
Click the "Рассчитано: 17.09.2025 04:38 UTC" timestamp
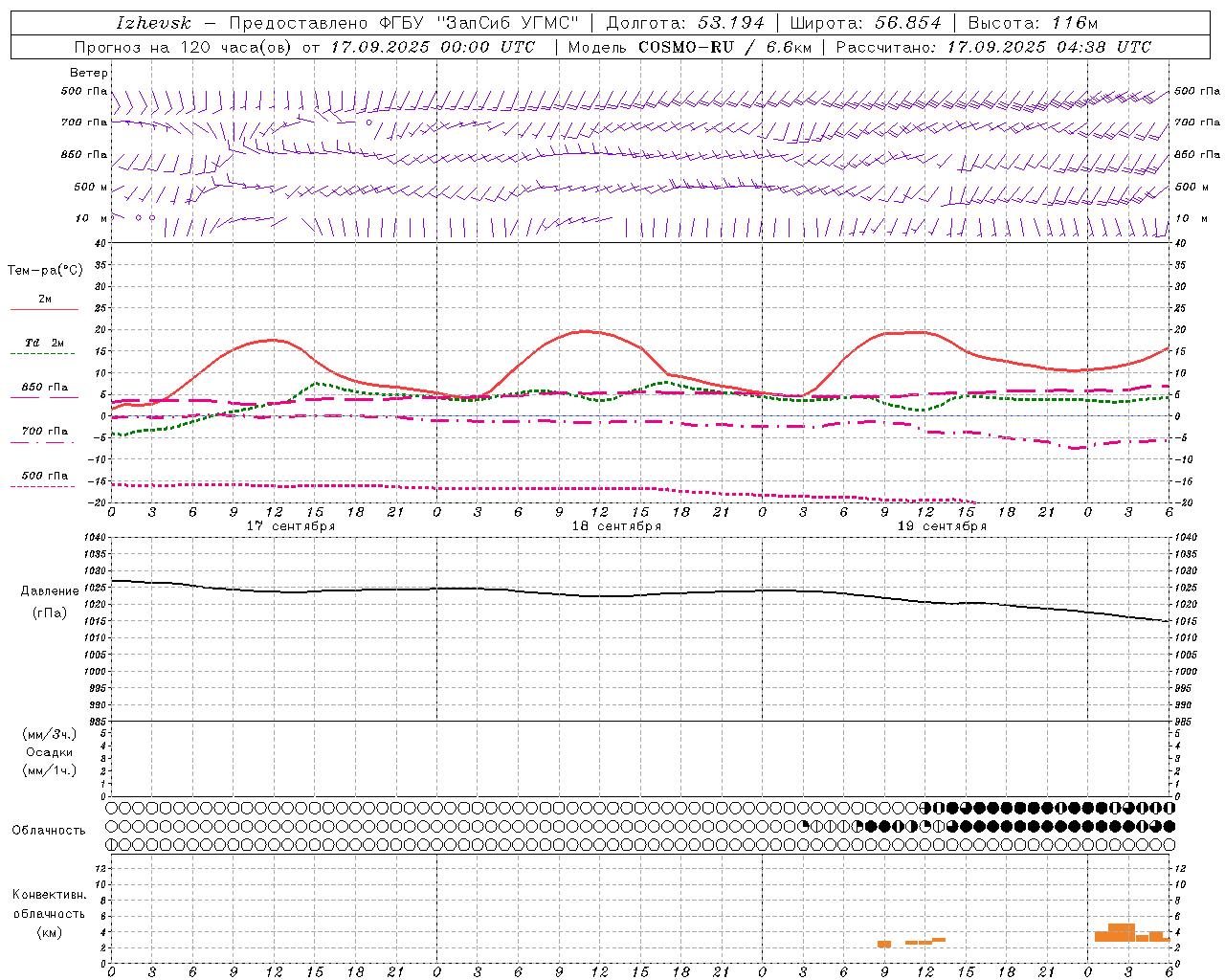click(x=993, y=47)
